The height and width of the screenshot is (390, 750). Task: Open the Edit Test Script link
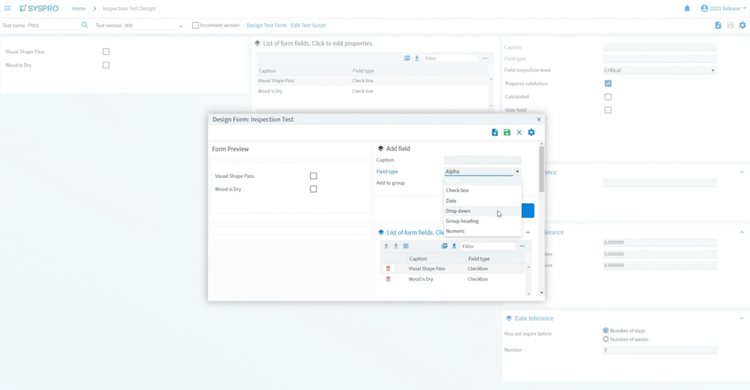(x=308, y=25)
